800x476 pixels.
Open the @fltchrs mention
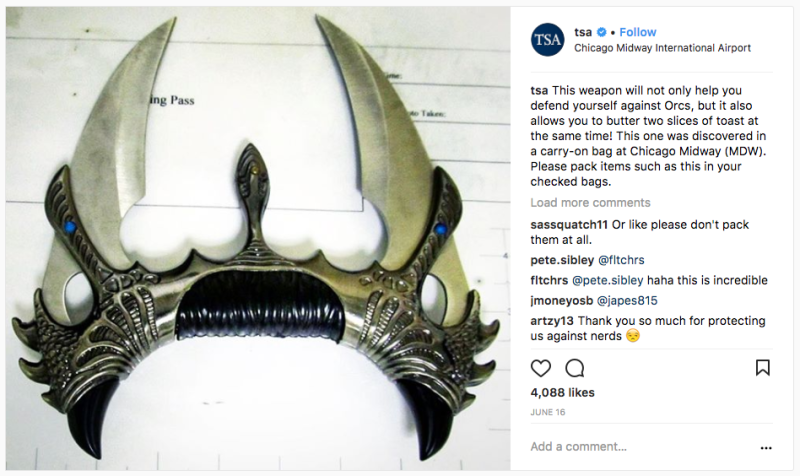(x=621, y=260)
